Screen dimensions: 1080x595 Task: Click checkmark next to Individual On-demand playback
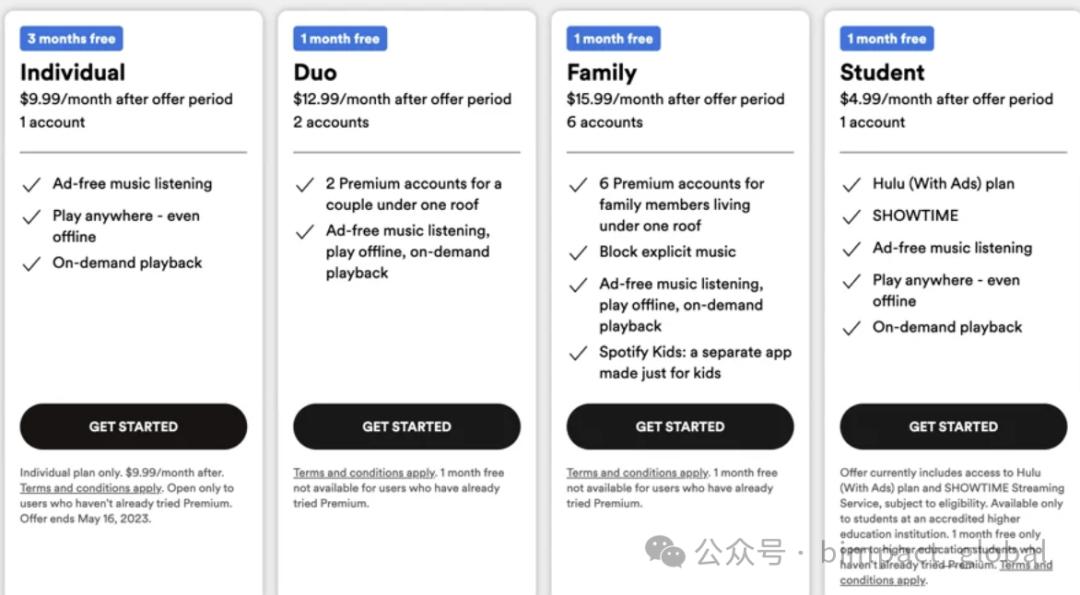click(31, 264)
